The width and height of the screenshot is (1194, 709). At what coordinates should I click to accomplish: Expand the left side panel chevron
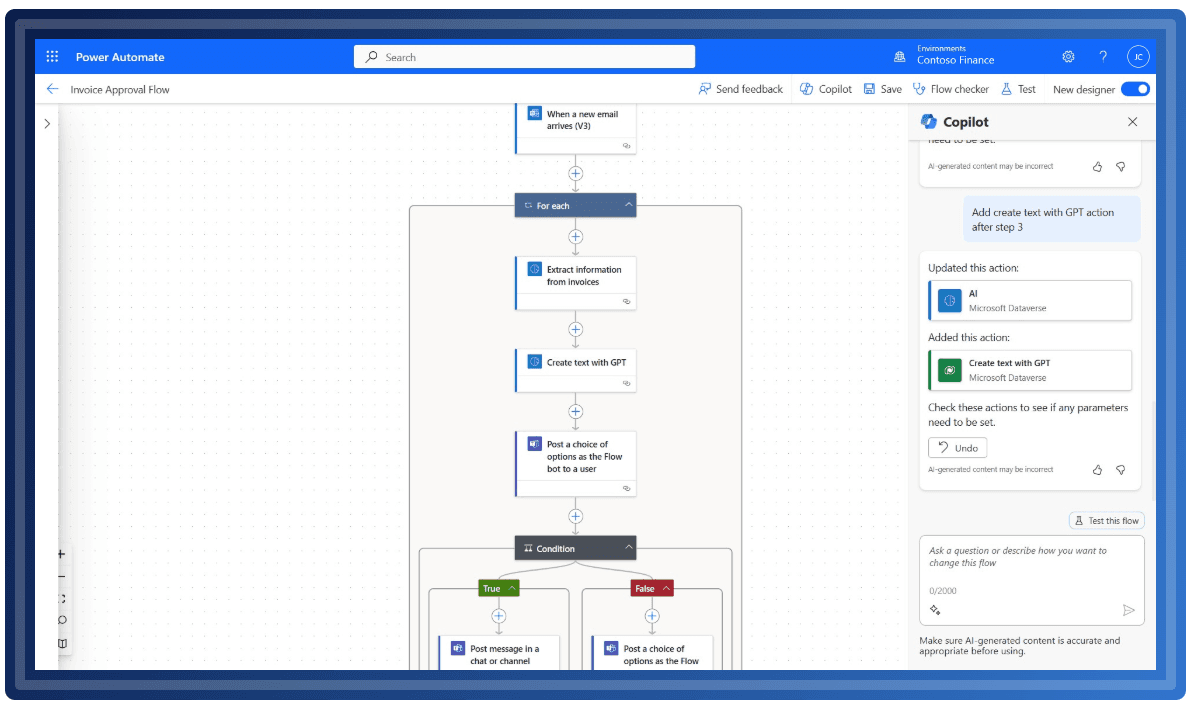click(47, 123)
